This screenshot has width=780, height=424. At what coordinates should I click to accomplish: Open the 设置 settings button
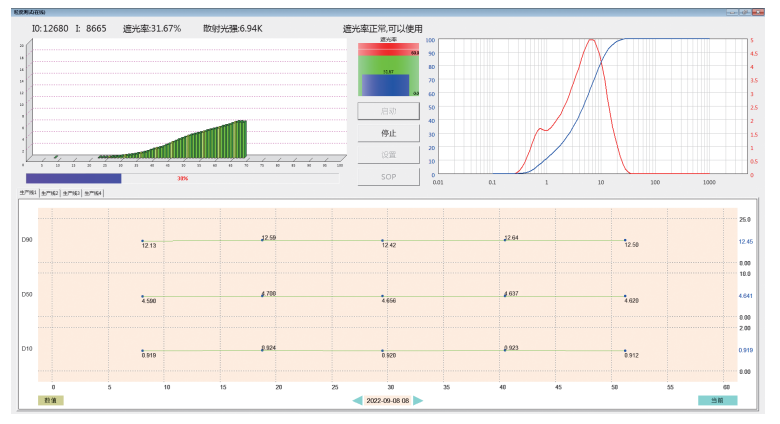[x=388, y=155]
